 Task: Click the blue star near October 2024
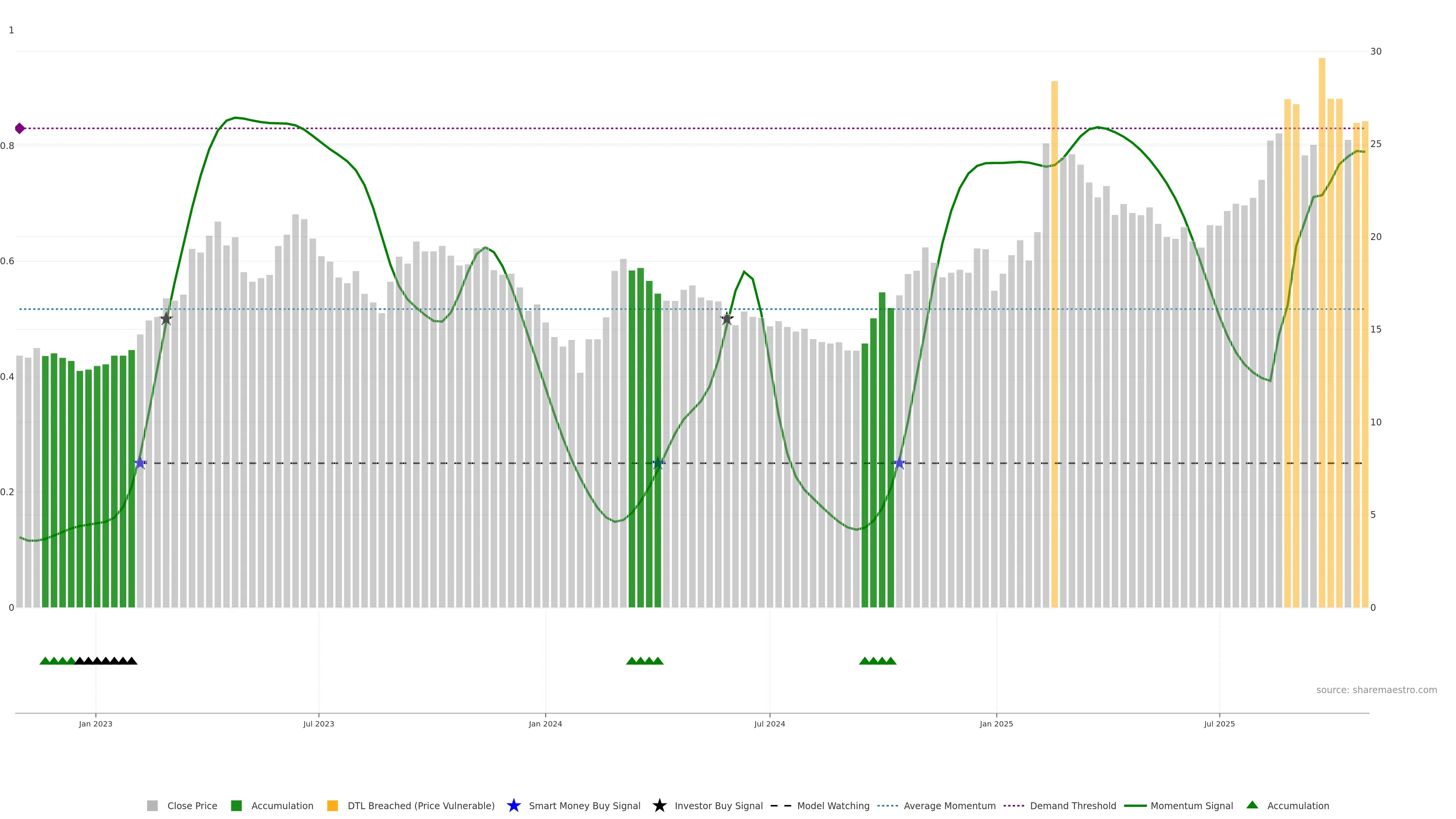point(899,463)
